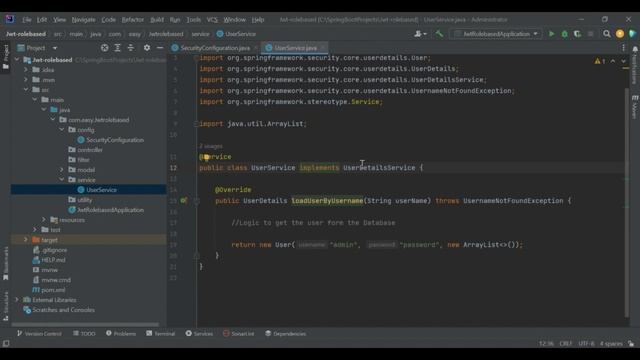Expand the resources folder

[44, 220]
